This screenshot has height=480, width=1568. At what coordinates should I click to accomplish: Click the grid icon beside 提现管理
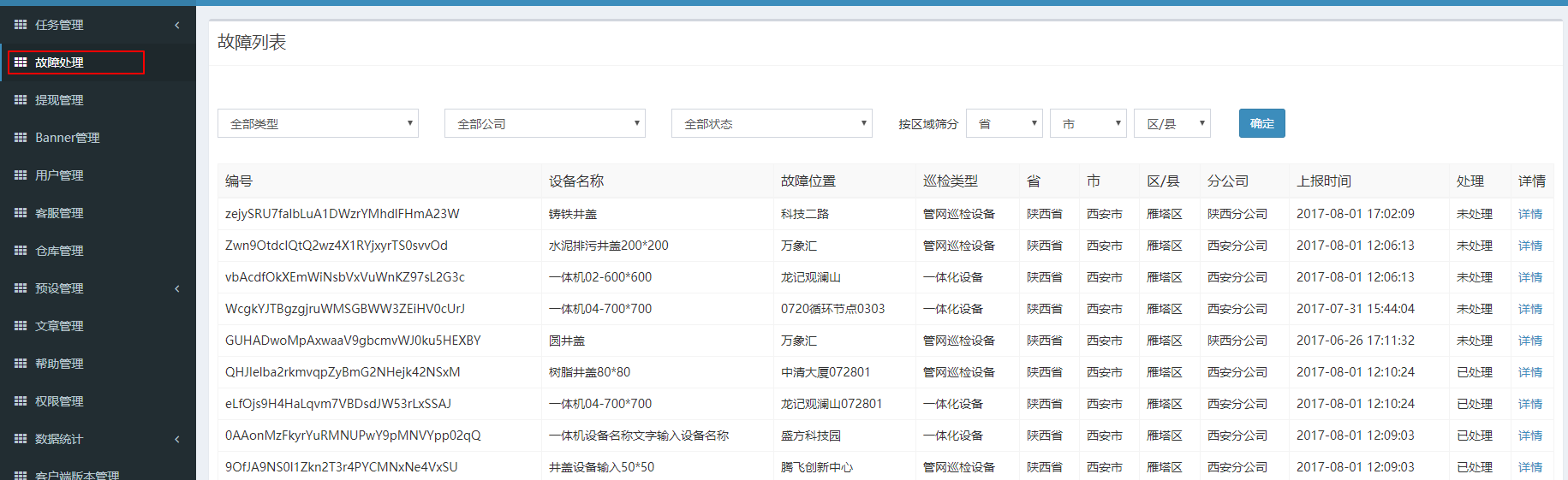(21, 100)
